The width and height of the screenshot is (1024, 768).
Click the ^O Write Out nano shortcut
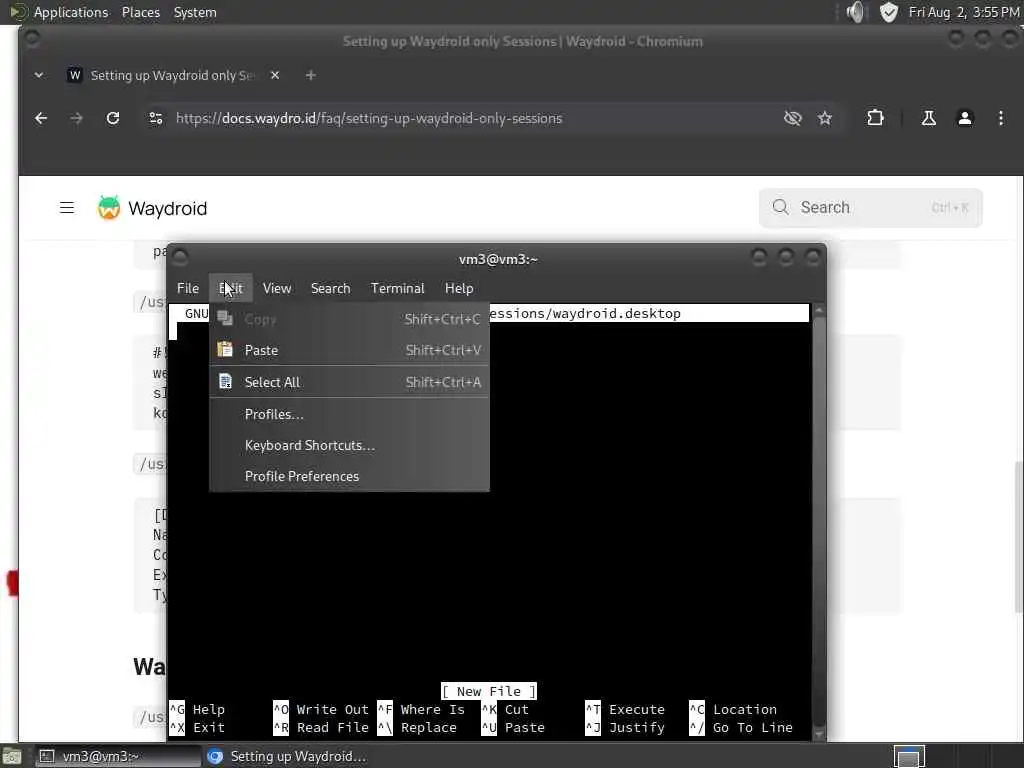tap(321, 709)
